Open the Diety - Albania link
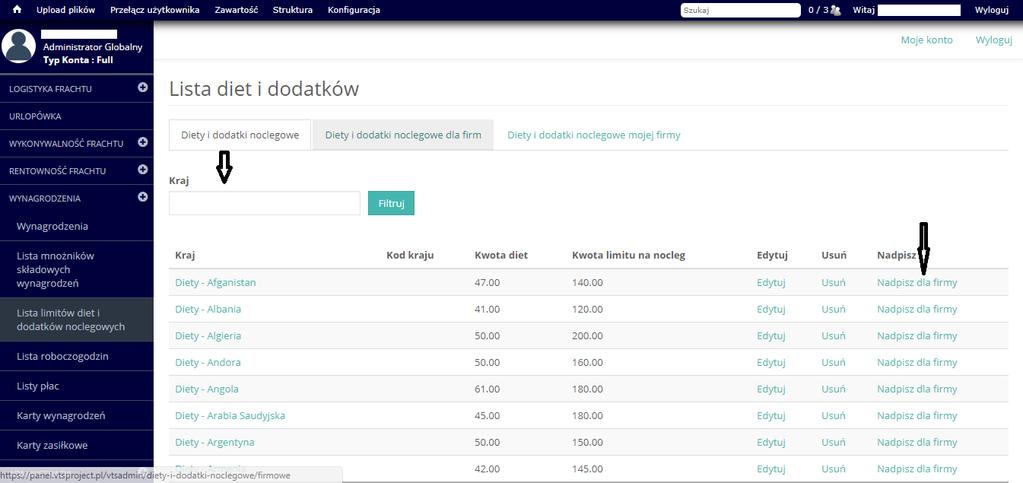 click(x=208, y=309)
